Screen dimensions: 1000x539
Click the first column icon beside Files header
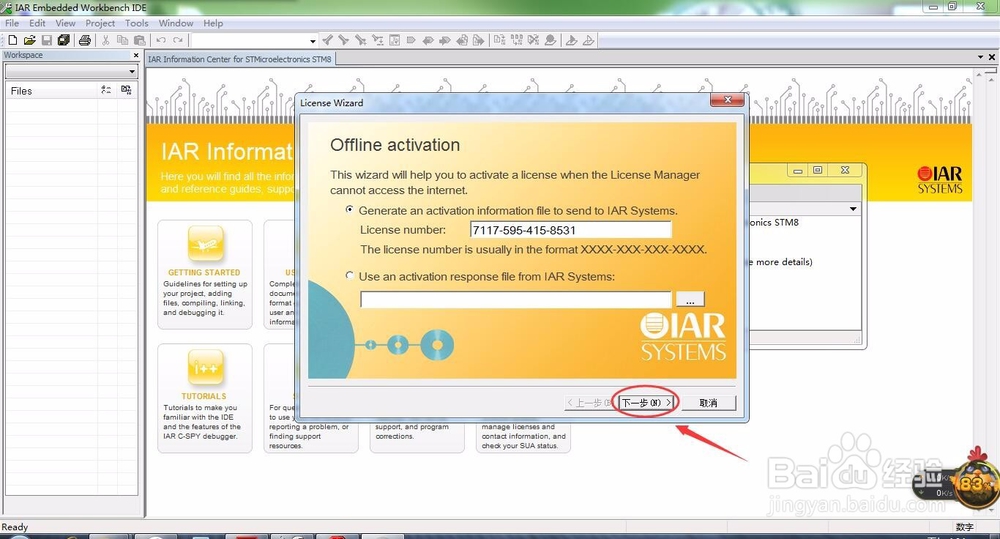pyautogui.click(x=106, y=91)
